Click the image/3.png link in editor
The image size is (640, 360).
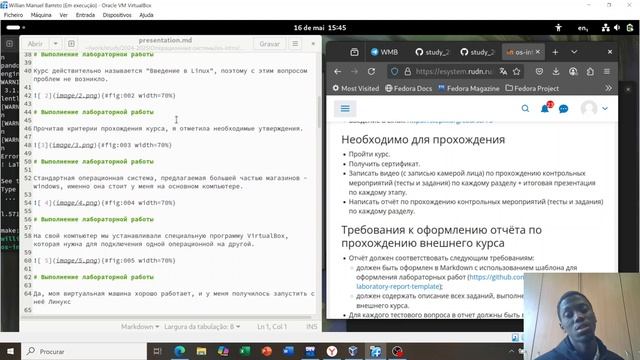tap(74, 145)
